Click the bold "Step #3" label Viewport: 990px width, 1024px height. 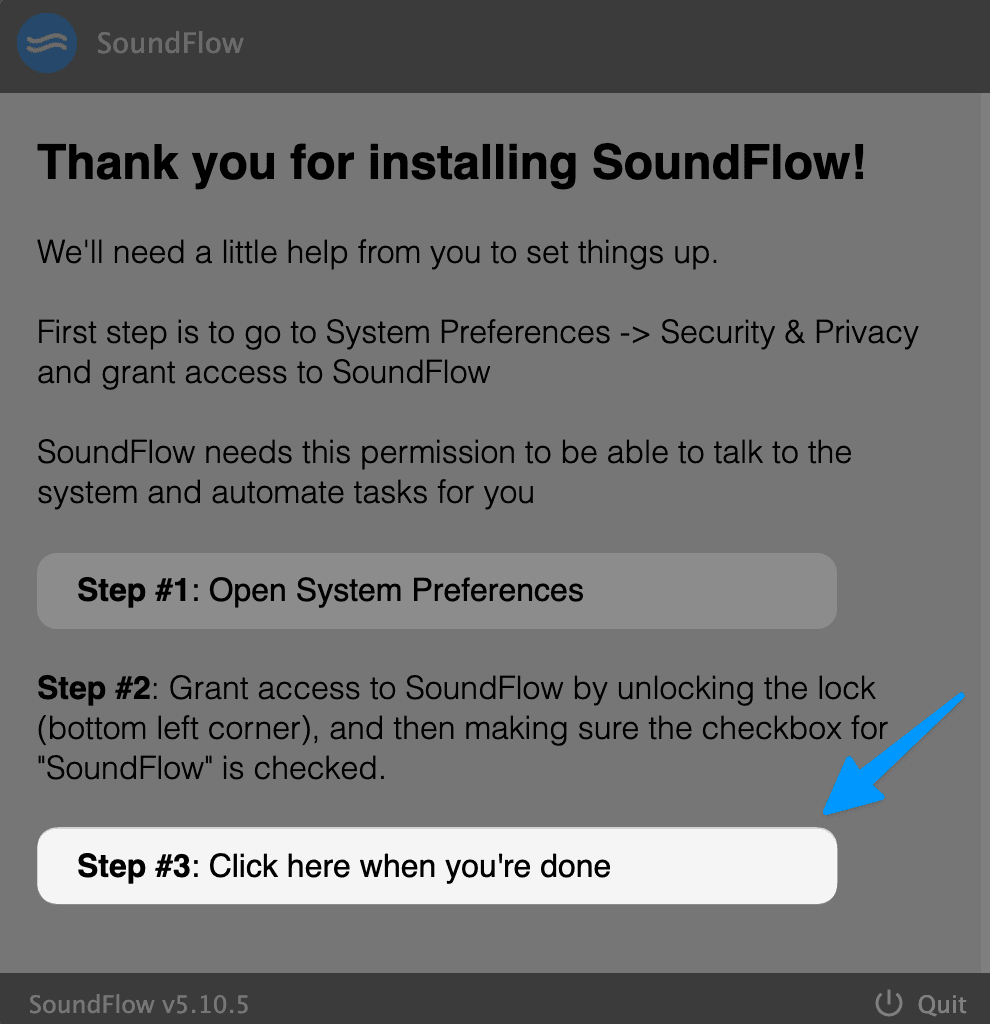point(133,866)
